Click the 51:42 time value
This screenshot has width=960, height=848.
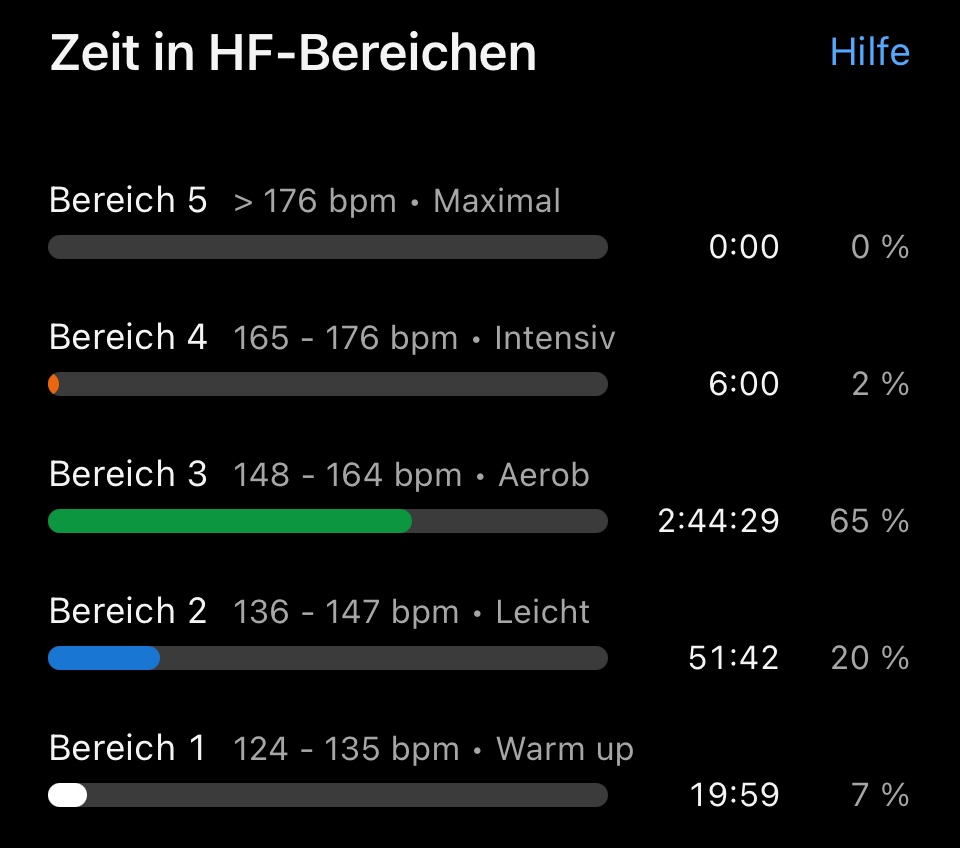pyautogui.click(x=733, y=658)
